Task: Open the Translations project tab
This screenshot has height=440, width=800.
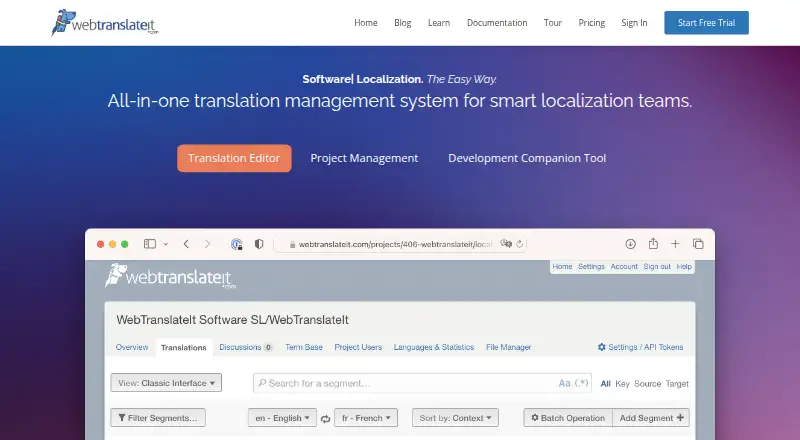Action: pos(184,347)
